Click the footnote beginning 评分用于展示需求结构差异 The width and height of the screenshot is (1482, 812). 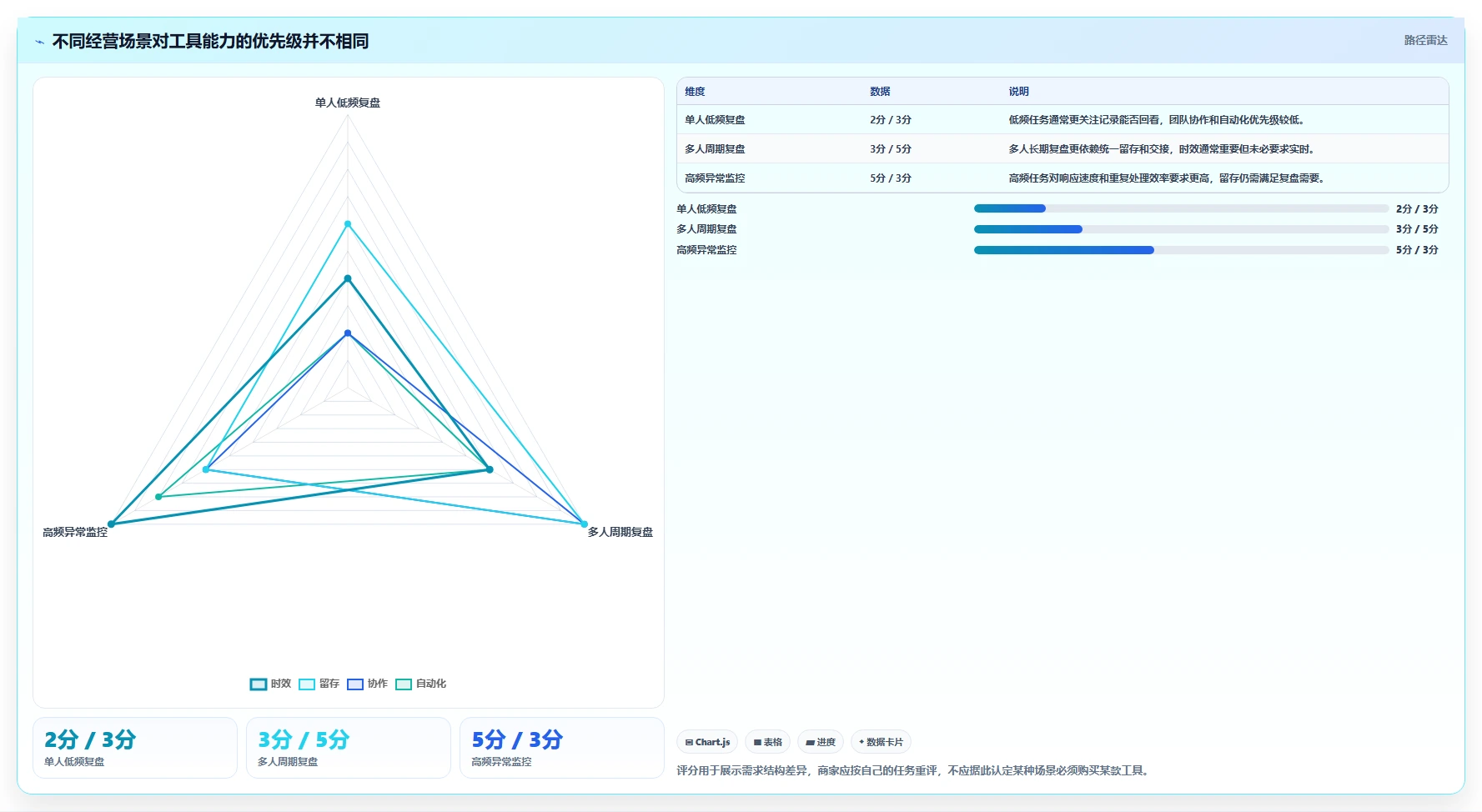click(x=914, y=770)
